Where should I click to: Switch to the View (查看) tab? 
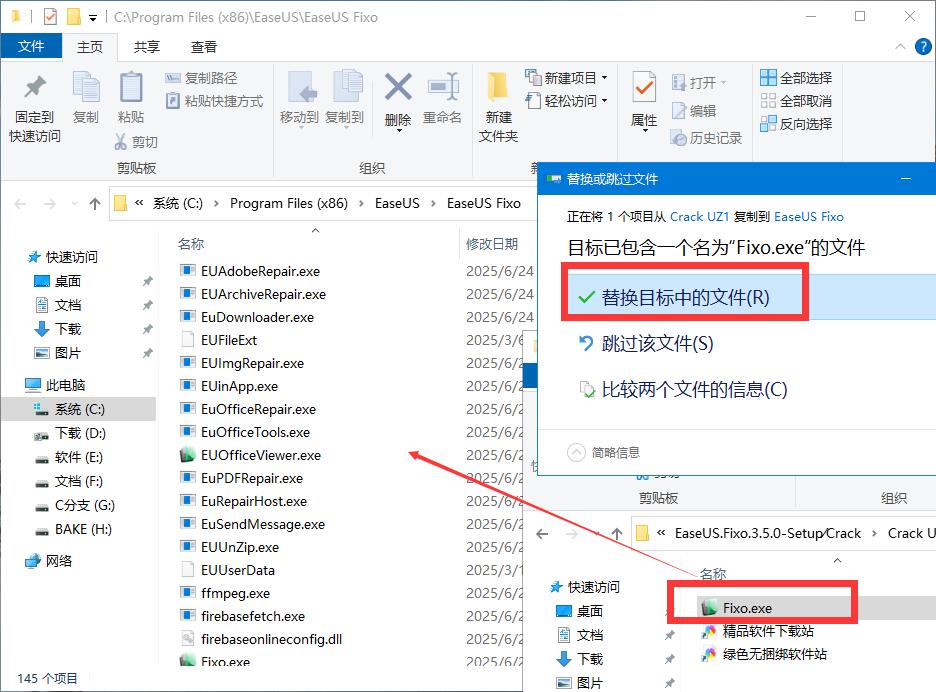204,47
